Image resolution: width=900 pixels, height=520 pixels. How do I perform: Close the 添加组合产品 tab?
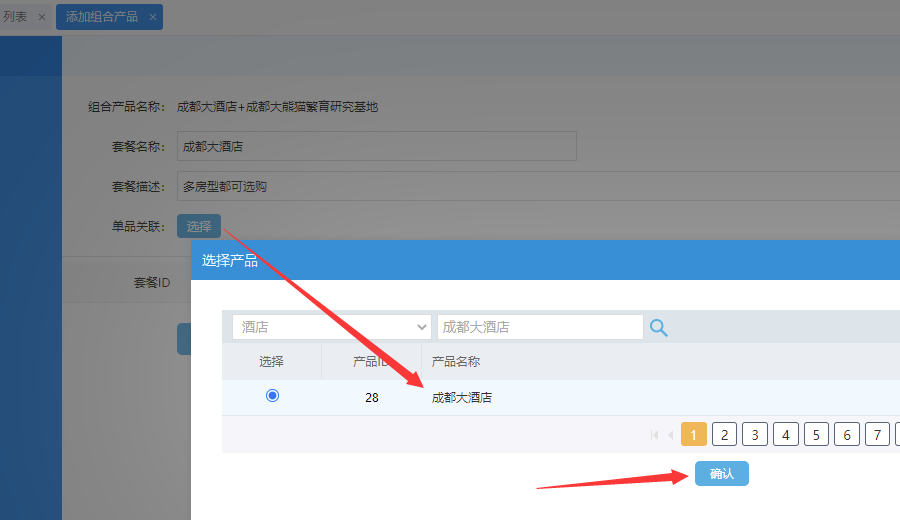(x=152, y=17)
